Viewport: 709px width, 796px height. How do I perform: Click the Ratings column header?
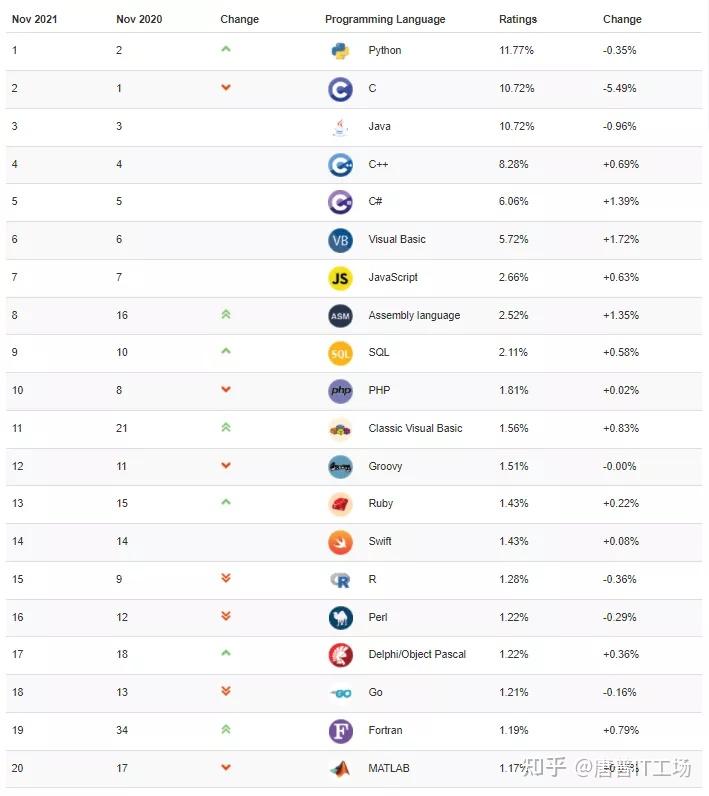pyautogui.click(x=518, y=19)
